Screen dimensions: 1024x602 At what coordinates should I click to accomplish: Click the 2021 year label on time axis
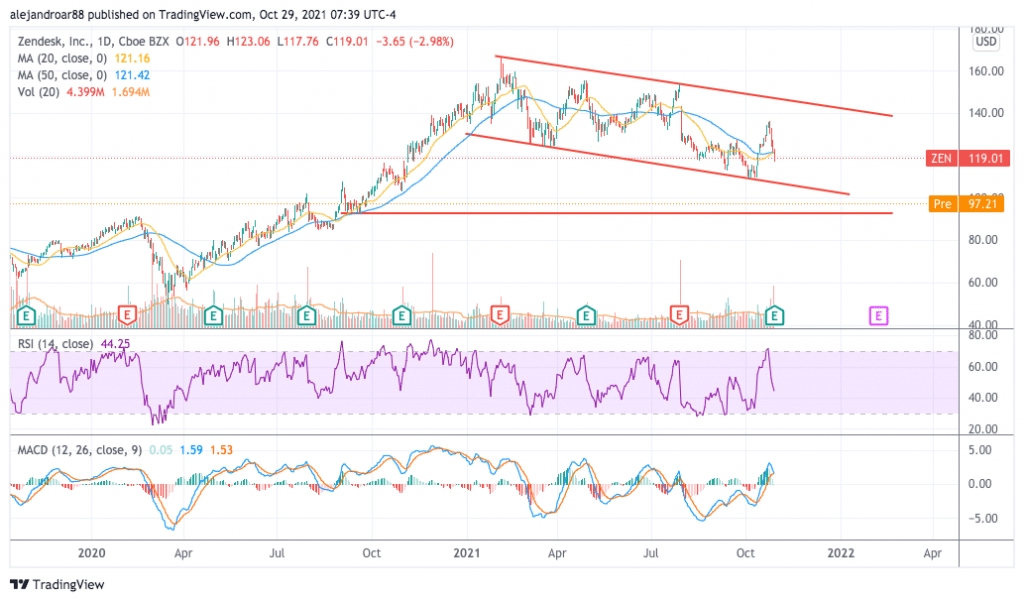click(x=466, y=553)
